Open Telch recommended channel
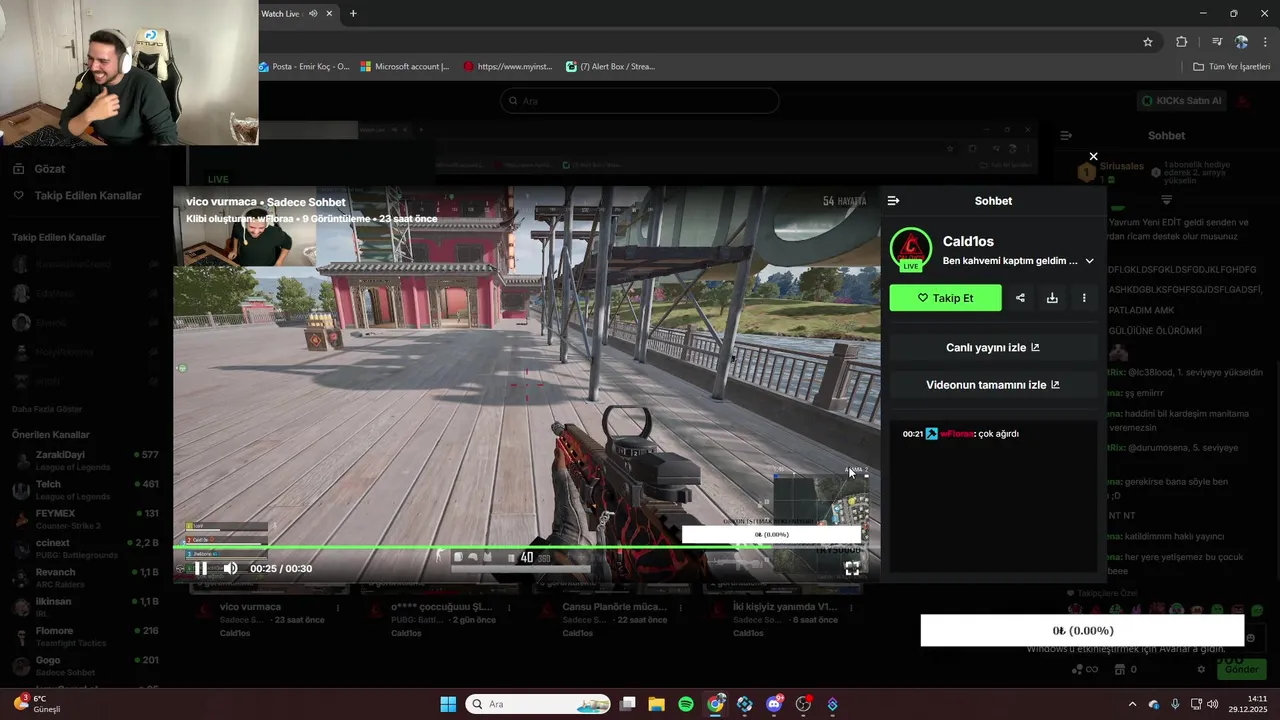The width and height of the screenshot is (1280, 720). pos(85,490)
